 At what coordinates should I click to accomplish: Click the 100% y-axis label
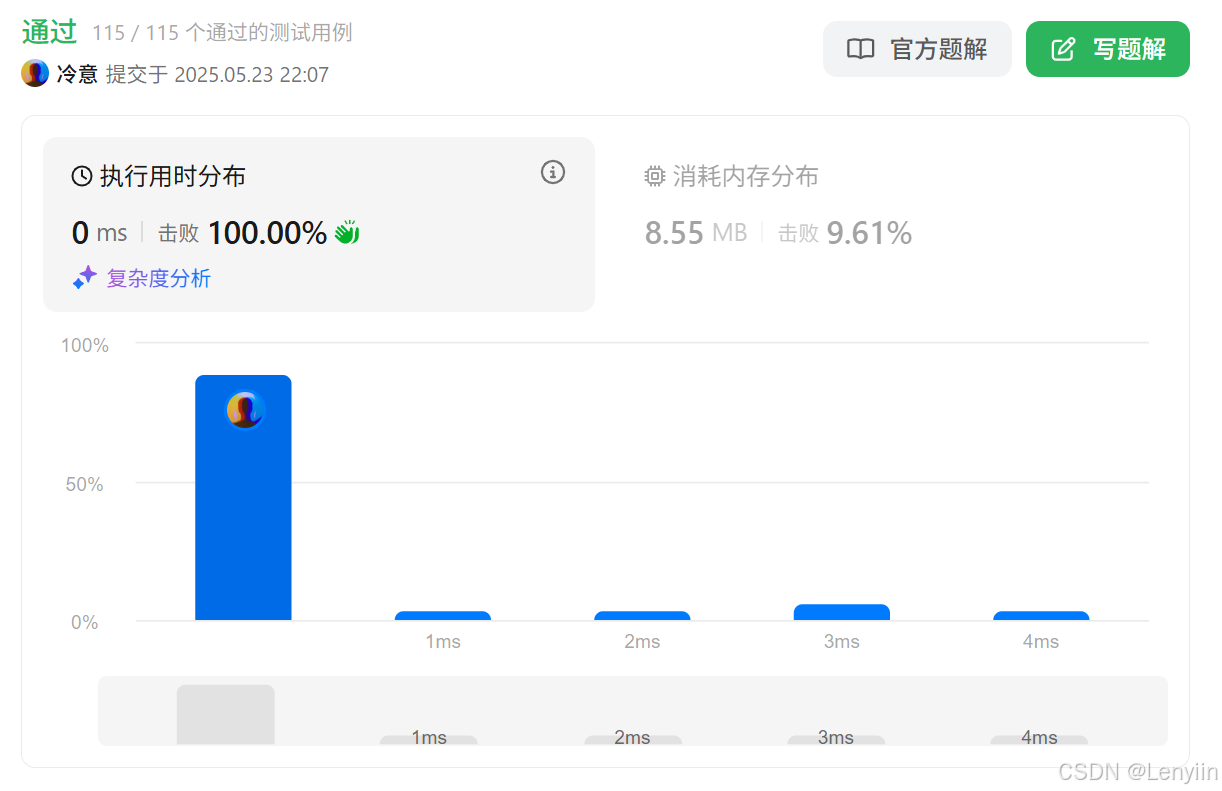[85, 345]
